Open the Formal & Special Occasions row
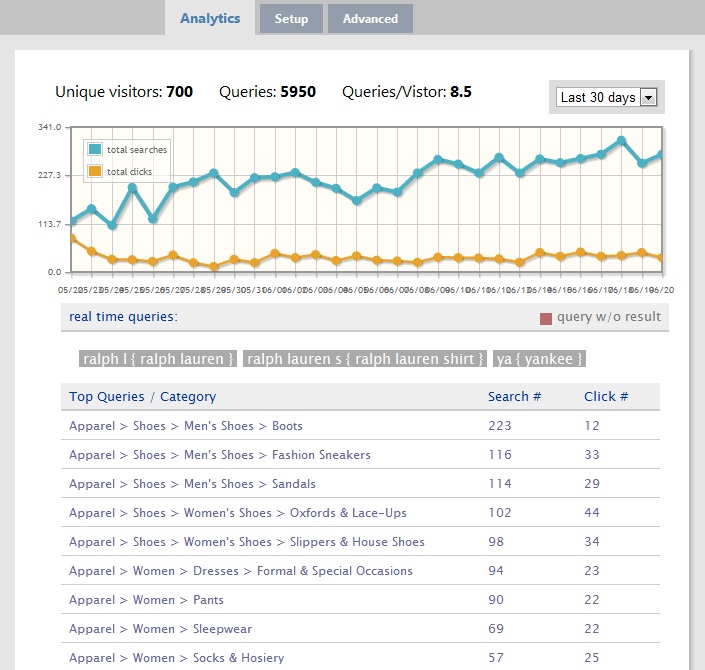The image size is (705, 670). 360,571
